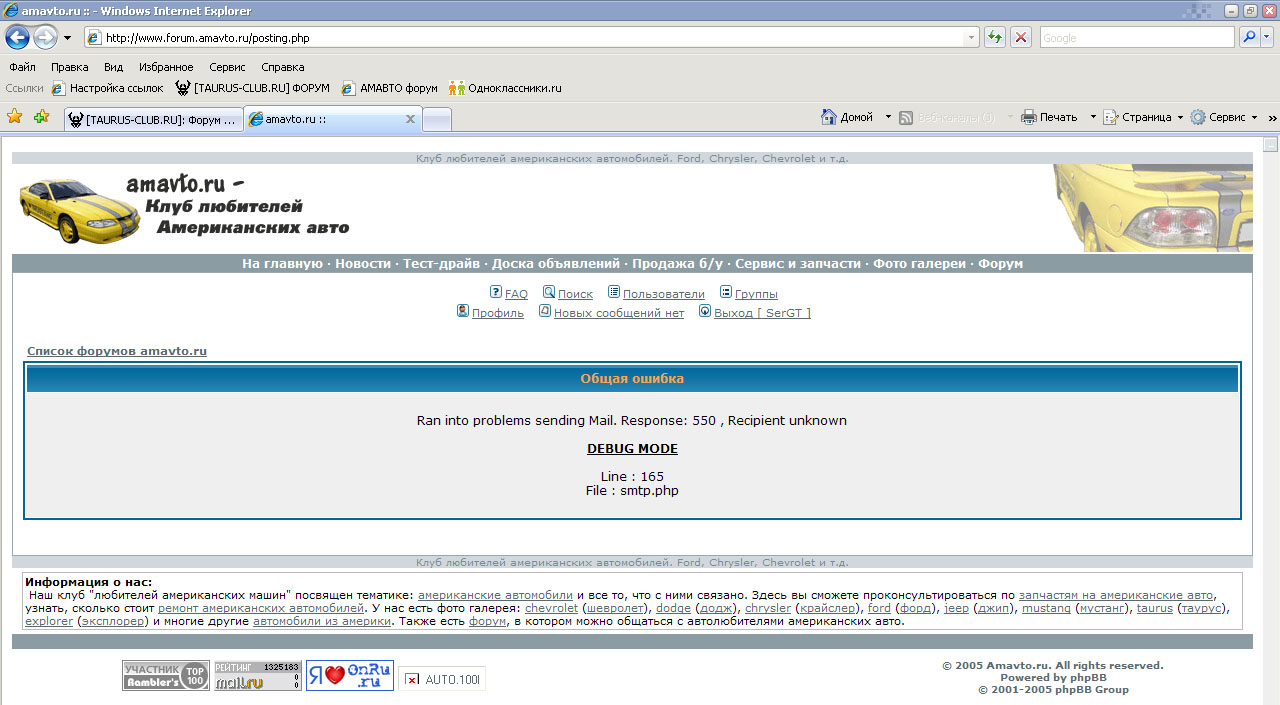Click the Выход [ SerGT ] logout link

[x=762, y=313]
